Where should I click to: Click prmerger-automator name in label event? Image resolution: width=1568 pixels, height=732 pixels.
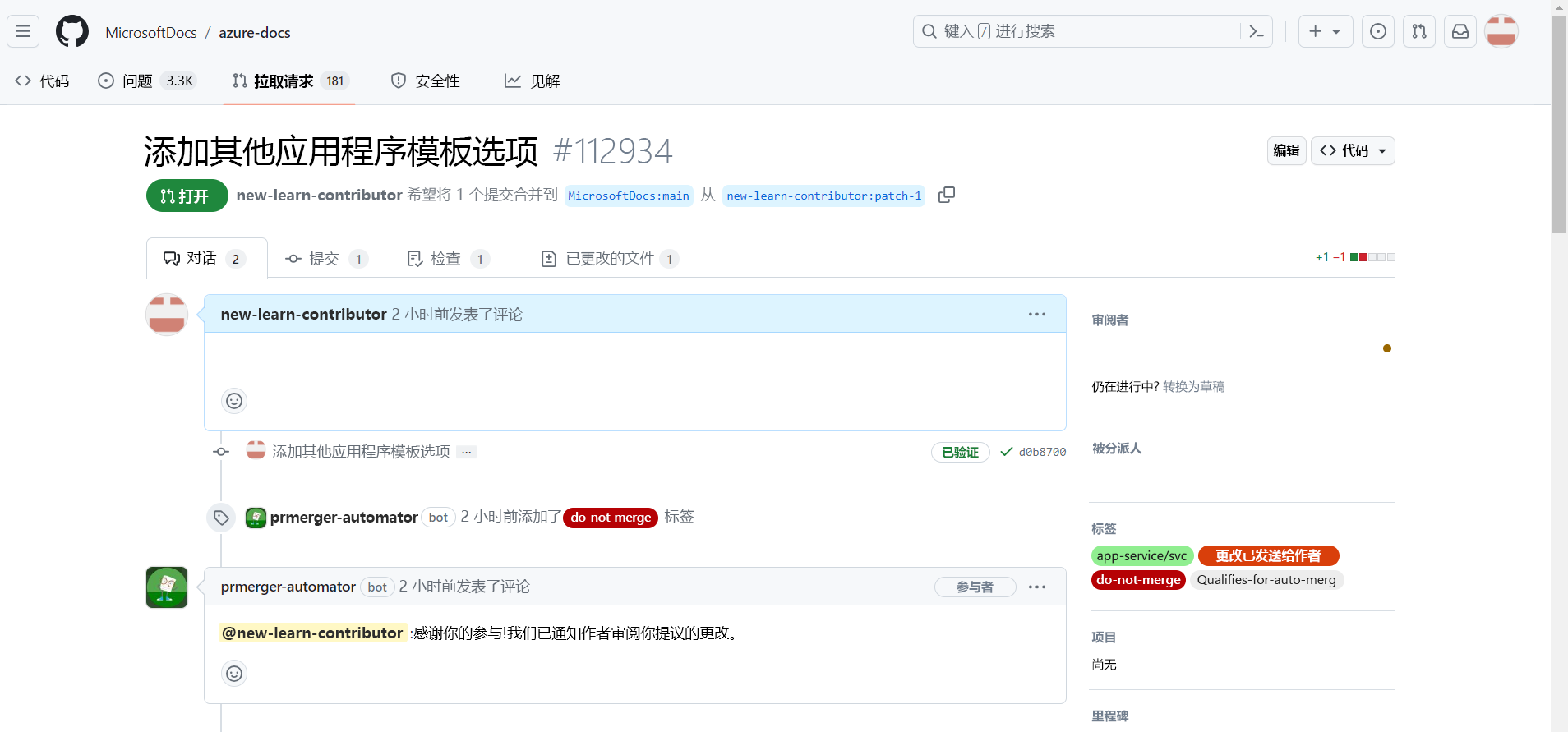(x=344, y=518)
